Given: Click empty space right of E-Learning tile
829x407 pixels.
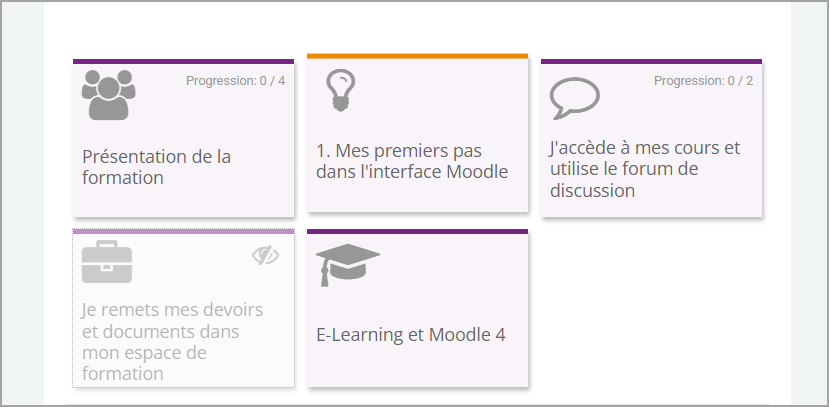Looking at the screenshot, I should [x=651, y=309].
